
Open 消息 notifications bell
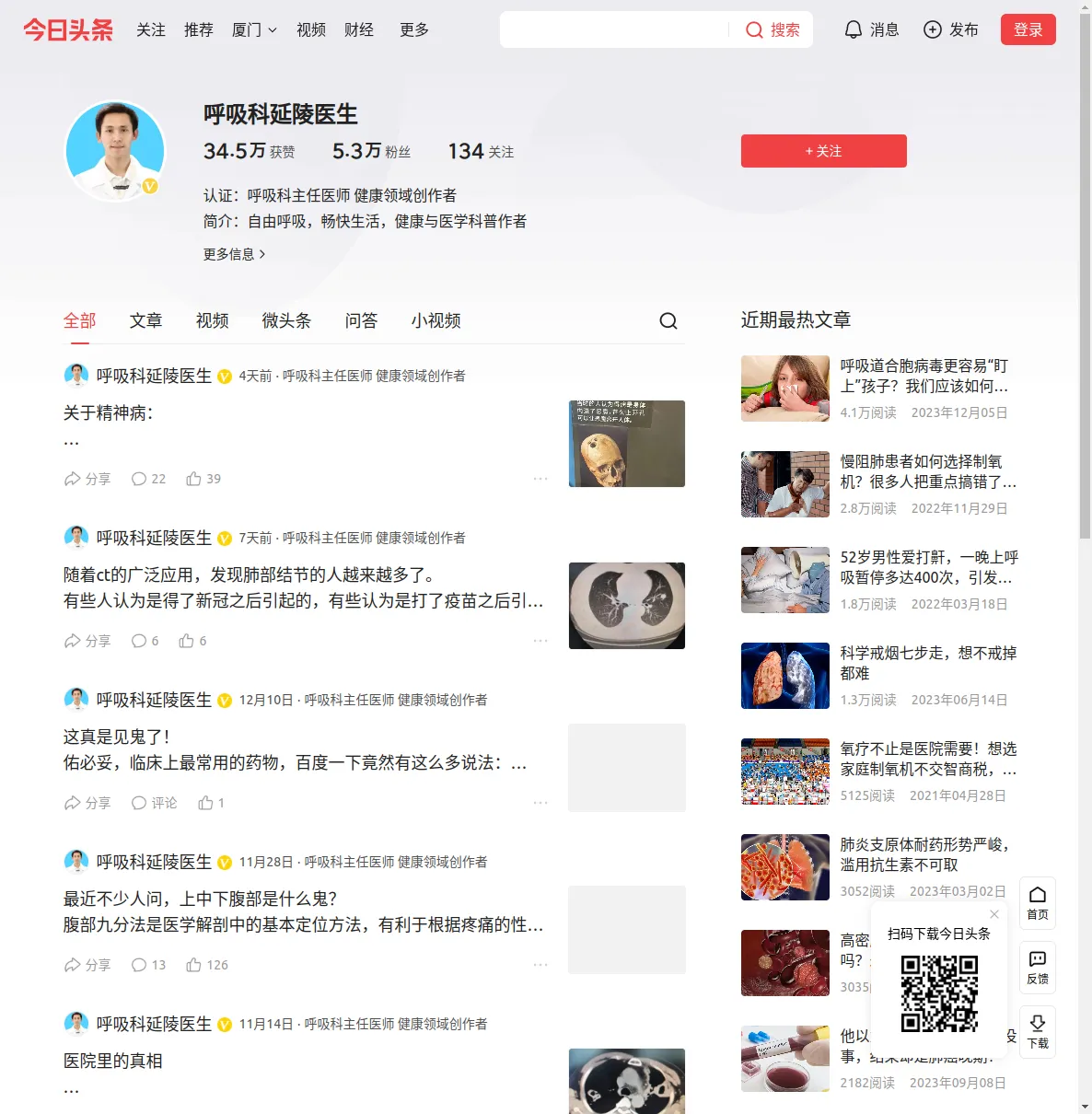871,29
